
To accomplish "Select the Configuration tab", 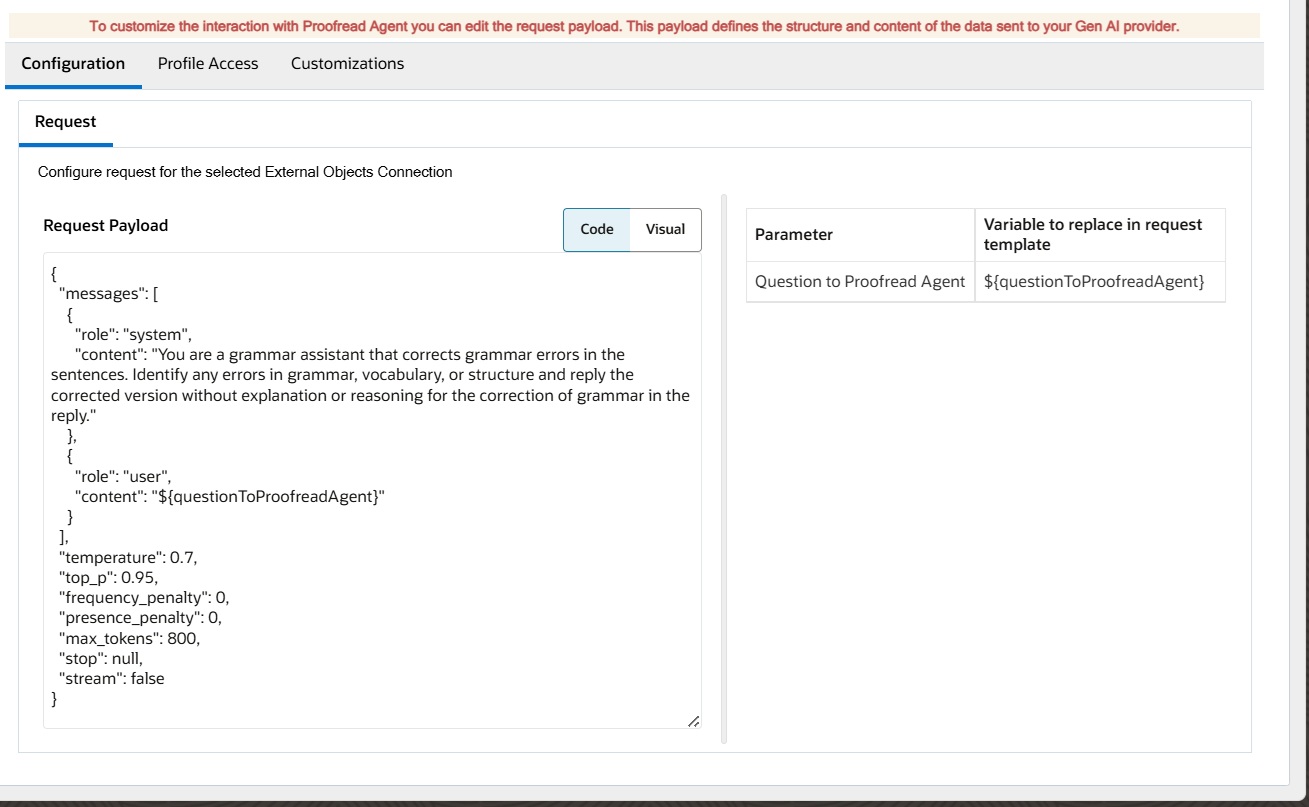I will [x=73, y=63].
